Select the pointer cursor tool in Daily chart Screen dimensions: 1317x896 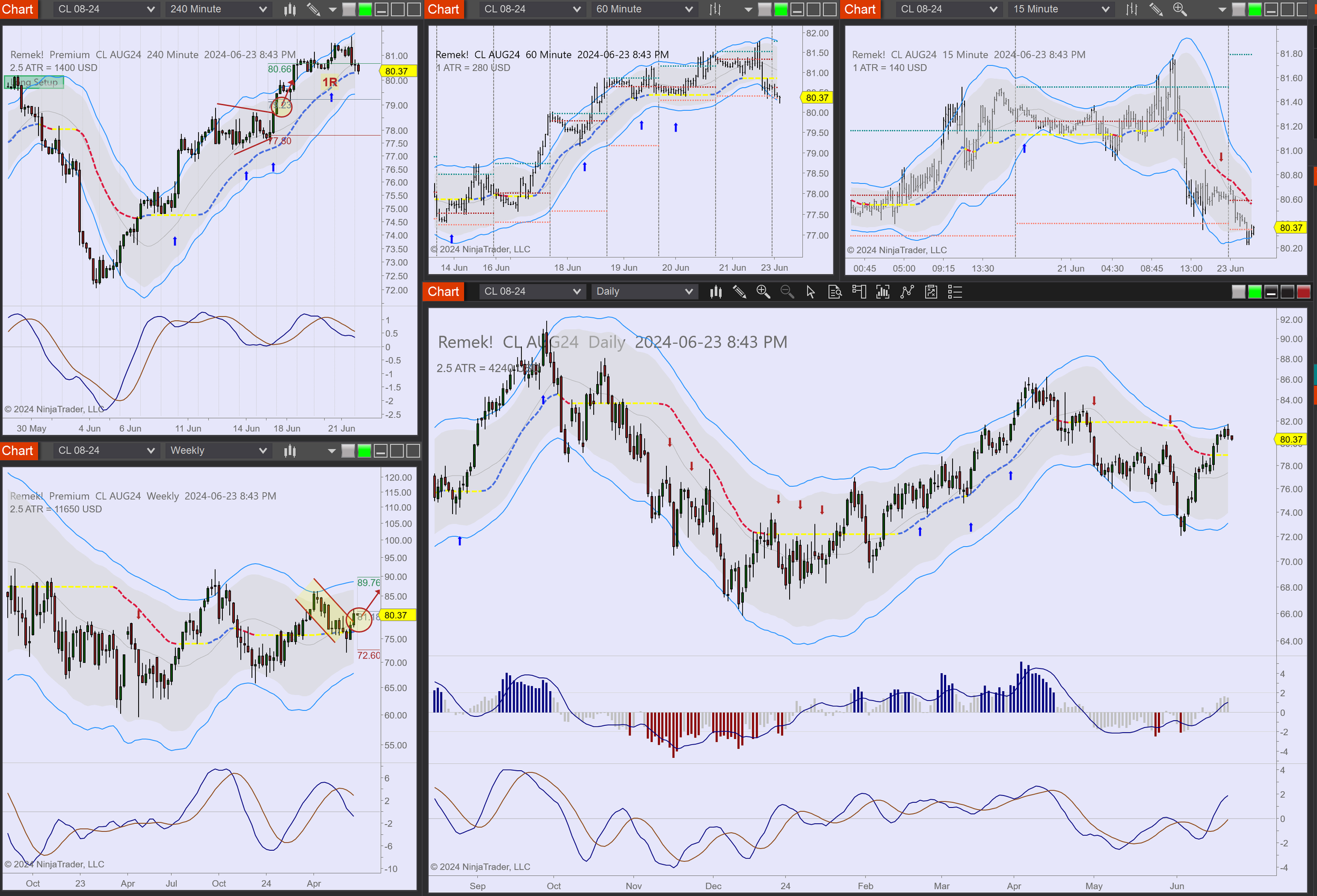pyautogui.click(x=811, y=291)
